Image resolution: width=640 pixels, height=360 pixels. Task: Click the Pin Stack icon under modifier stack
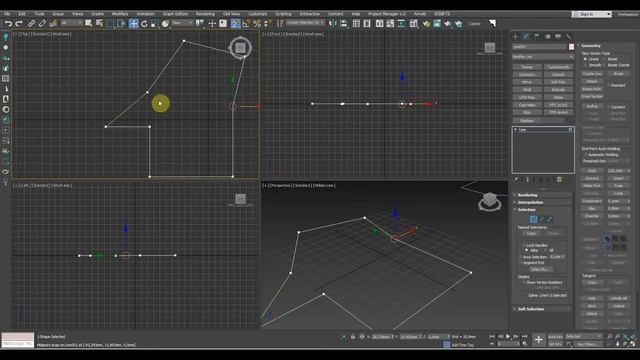click(x=516, y=180)
